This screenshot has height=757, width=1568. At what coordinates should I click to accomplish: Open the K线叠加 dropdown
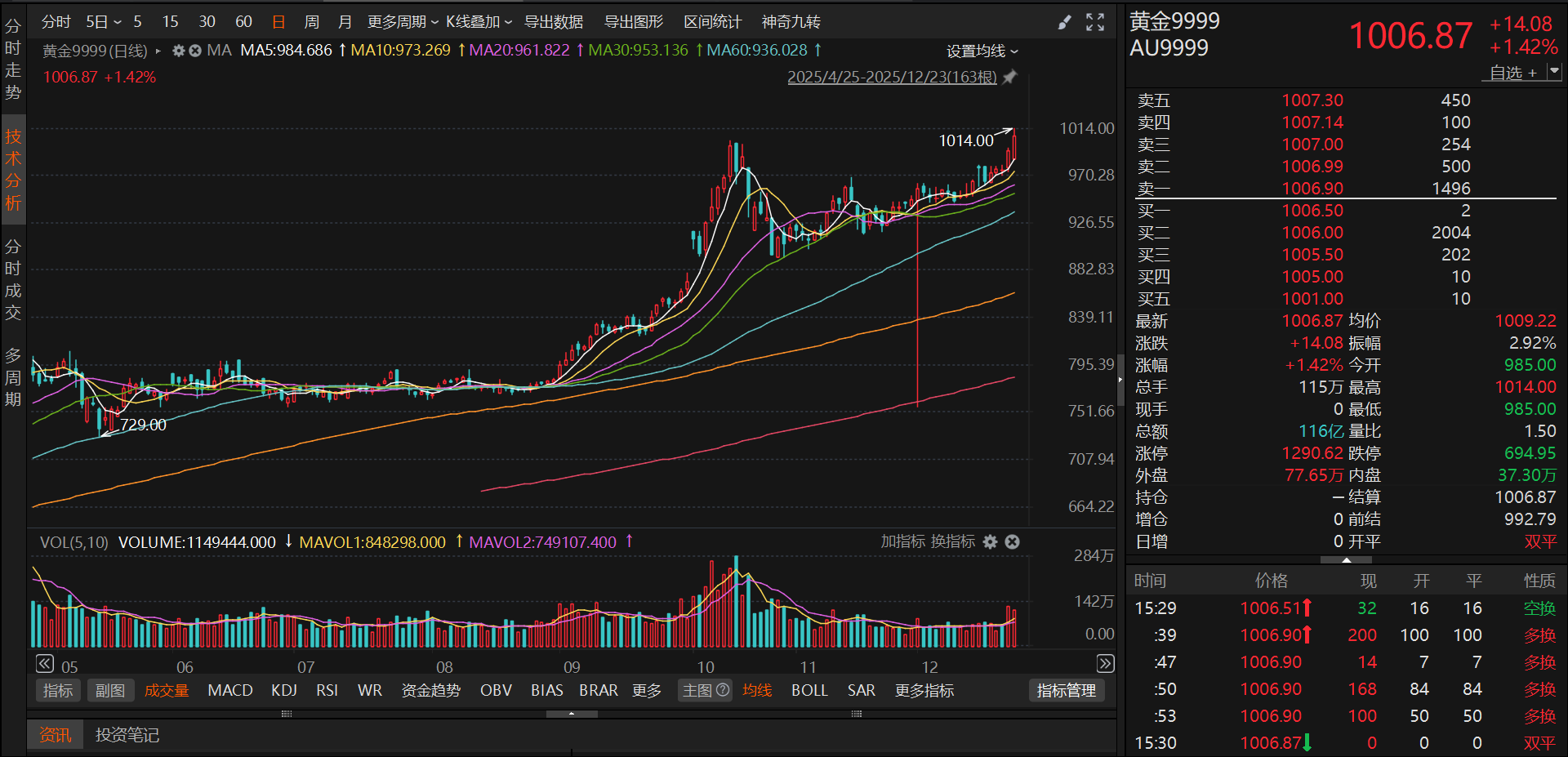pos(479,22)
